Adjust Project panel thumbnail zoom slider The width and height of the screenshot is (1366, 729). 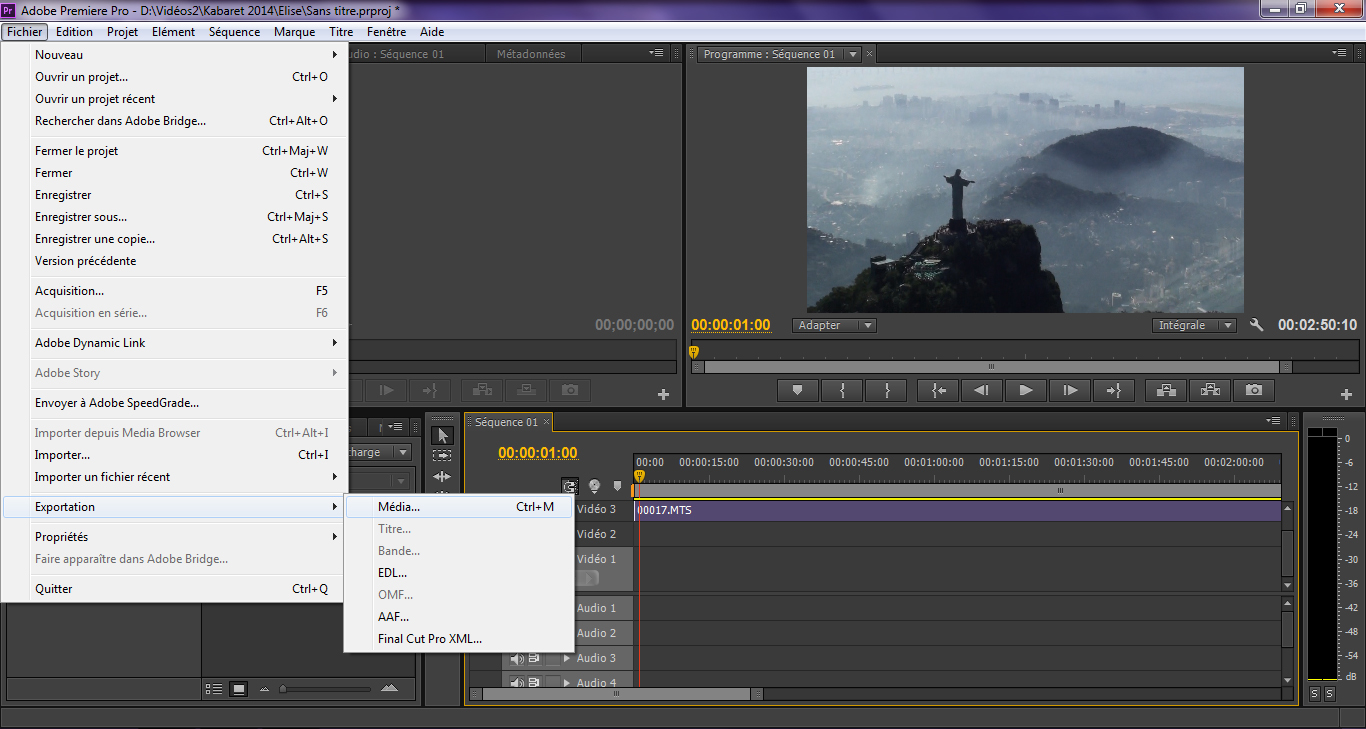[285, 689]
